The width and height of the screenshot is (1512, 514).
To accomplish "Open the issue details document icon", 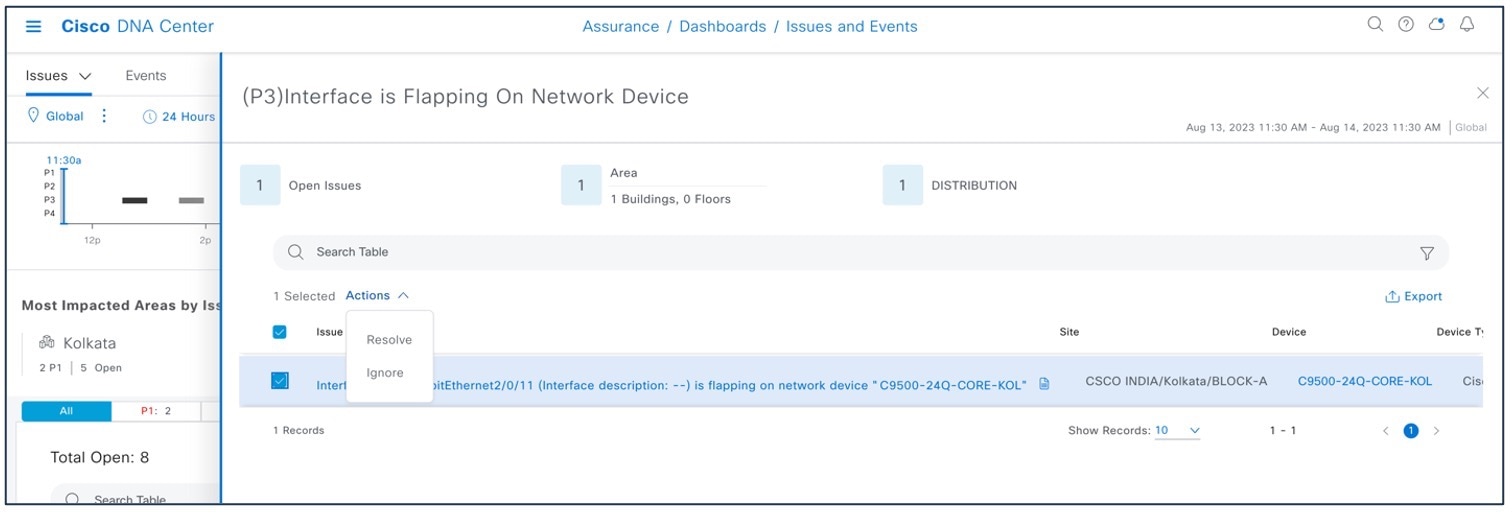I will point(1045,383).
